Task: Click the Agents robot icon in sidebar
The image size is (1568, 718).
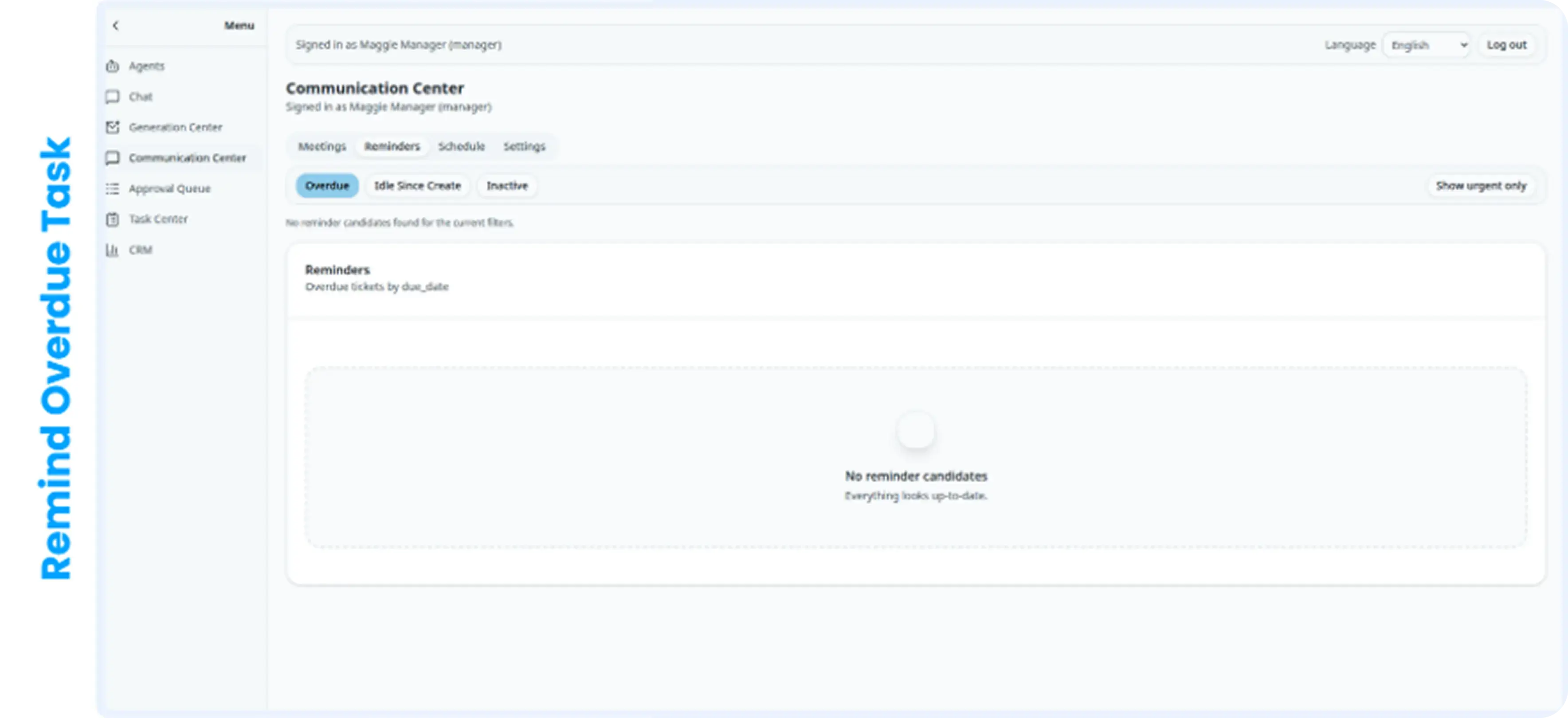Action: 113,66
